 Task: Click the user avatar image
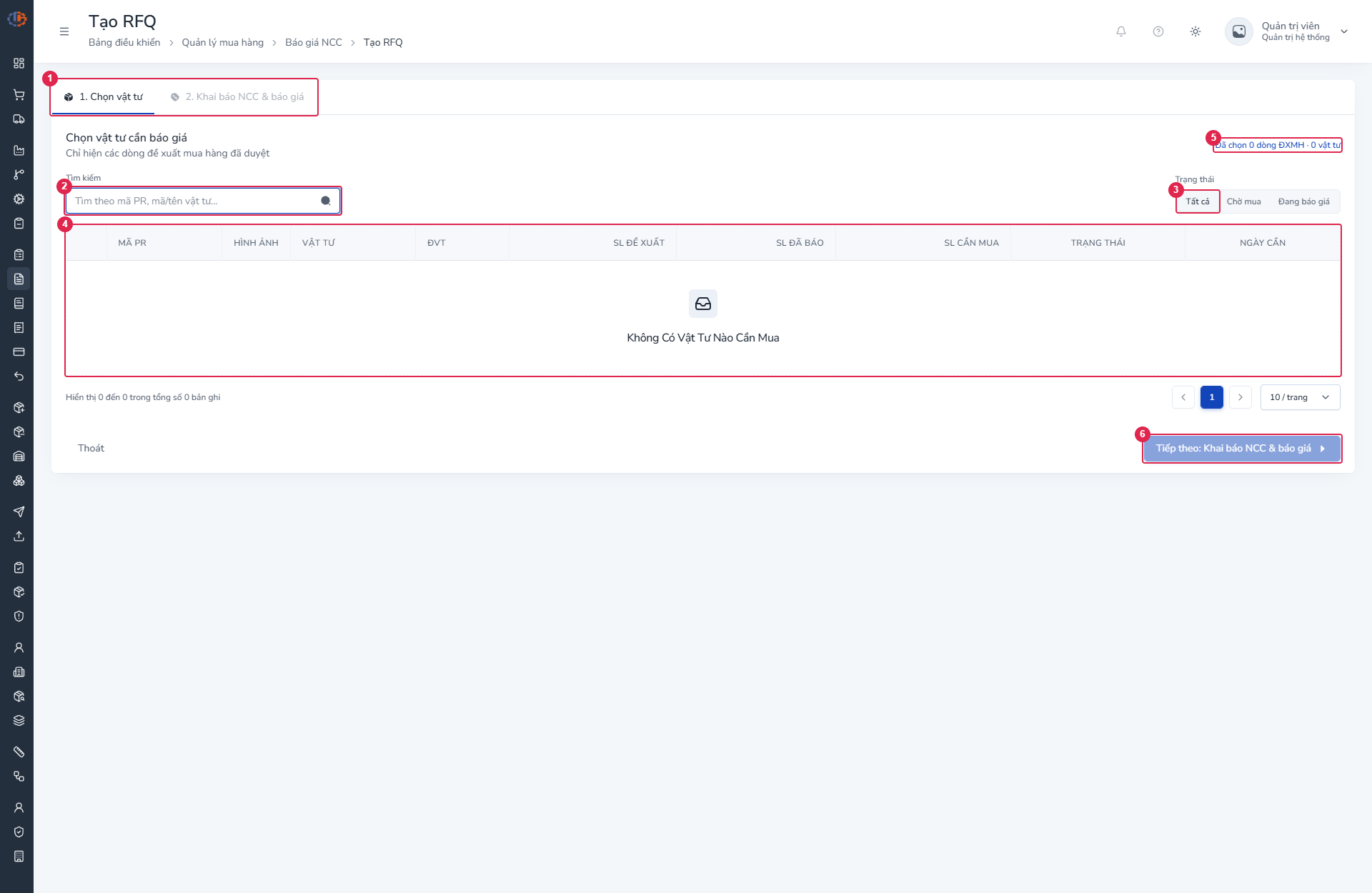[x=1239, y=31]
